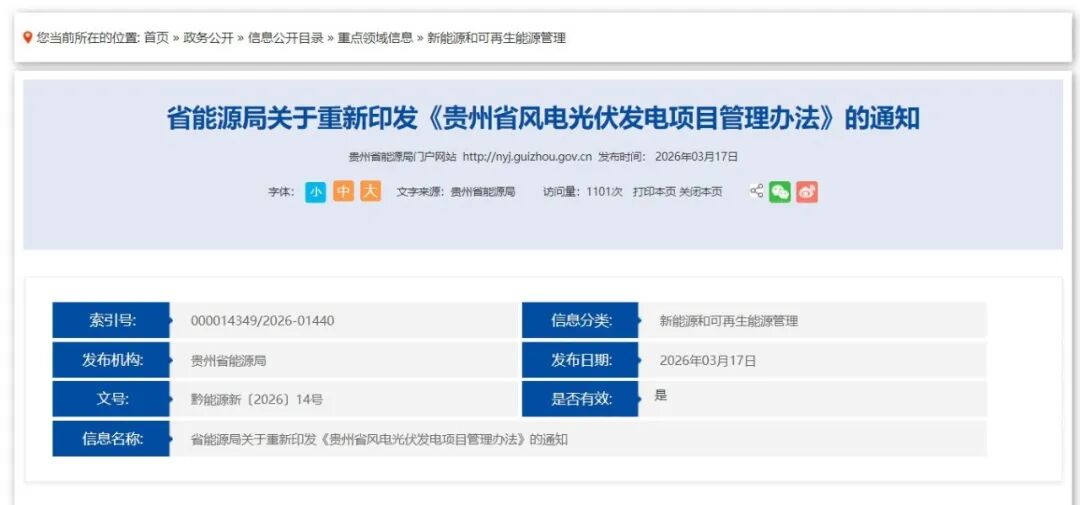Go to 首页 in the breadcrumb
Screen dimensions: 1080x505
point(156,38)
